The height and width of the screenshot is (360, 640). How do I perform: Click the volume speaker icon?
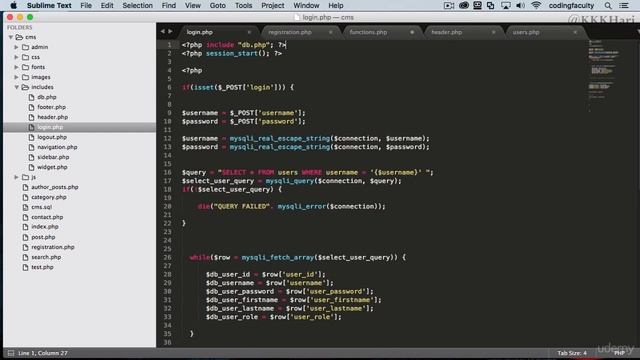(x=520, y=5)
